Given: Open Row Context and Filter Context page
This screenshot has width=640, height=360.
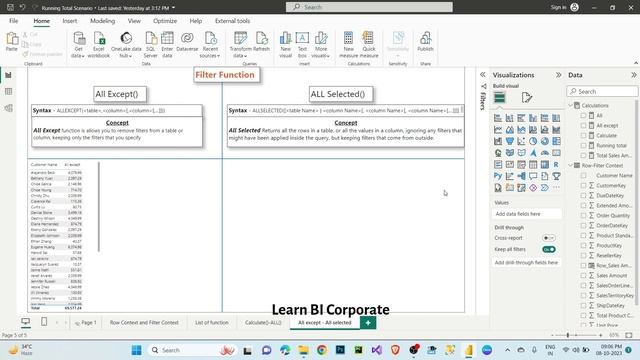Looking at the screenshot, I should pyautogui.click(x=144, y=322).
